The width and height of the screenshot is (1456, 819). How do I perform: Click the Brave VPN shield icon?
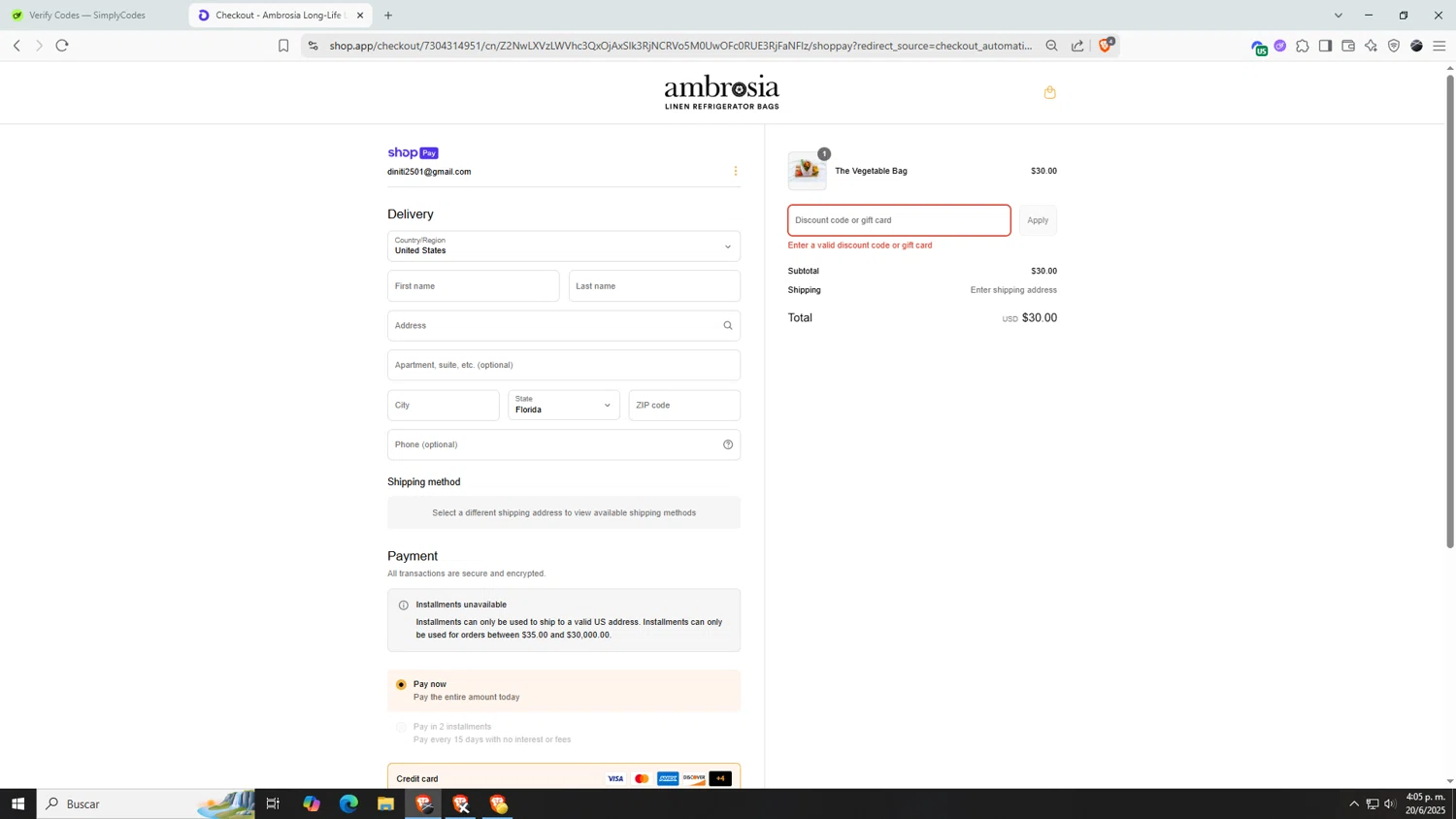click(x=1394, y=46)
